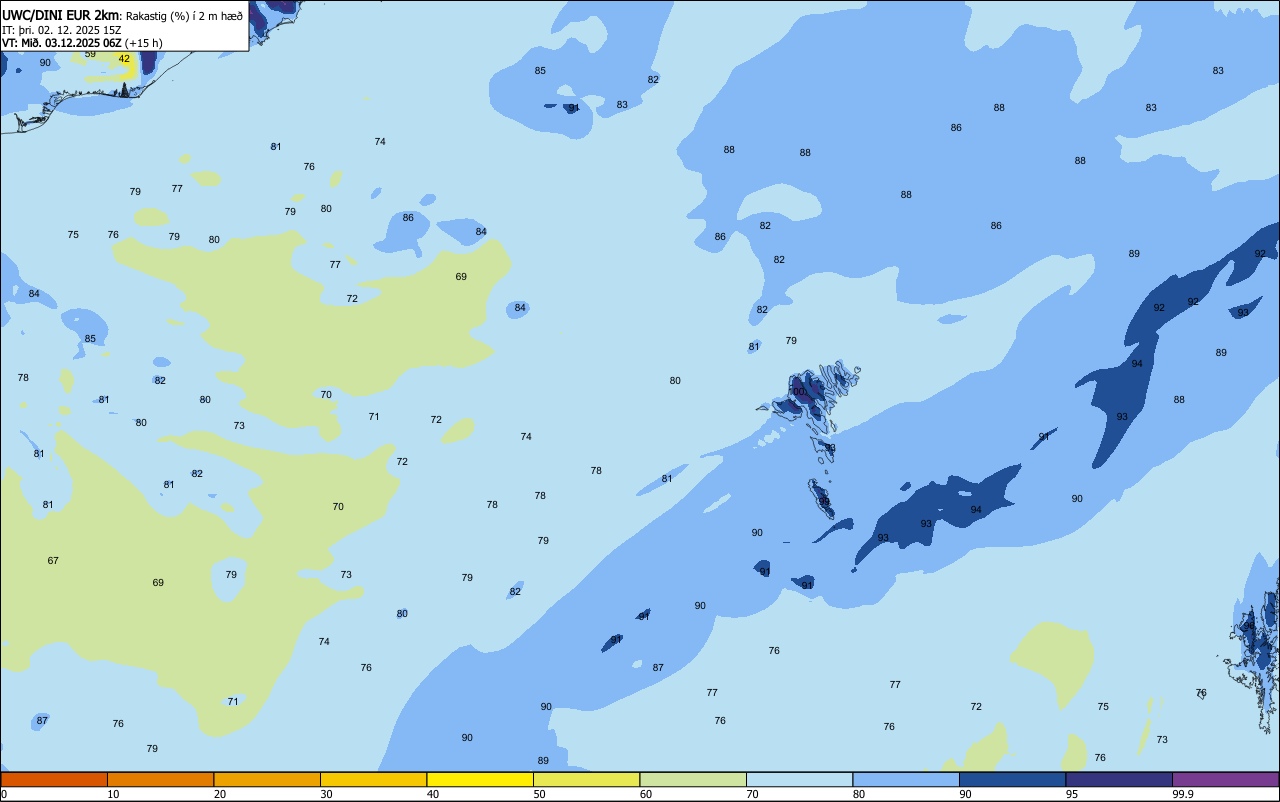Screen dimensions: 1280x802
Task: Click the legend tick label '99.9'
Action: [x=1183, y=794]
